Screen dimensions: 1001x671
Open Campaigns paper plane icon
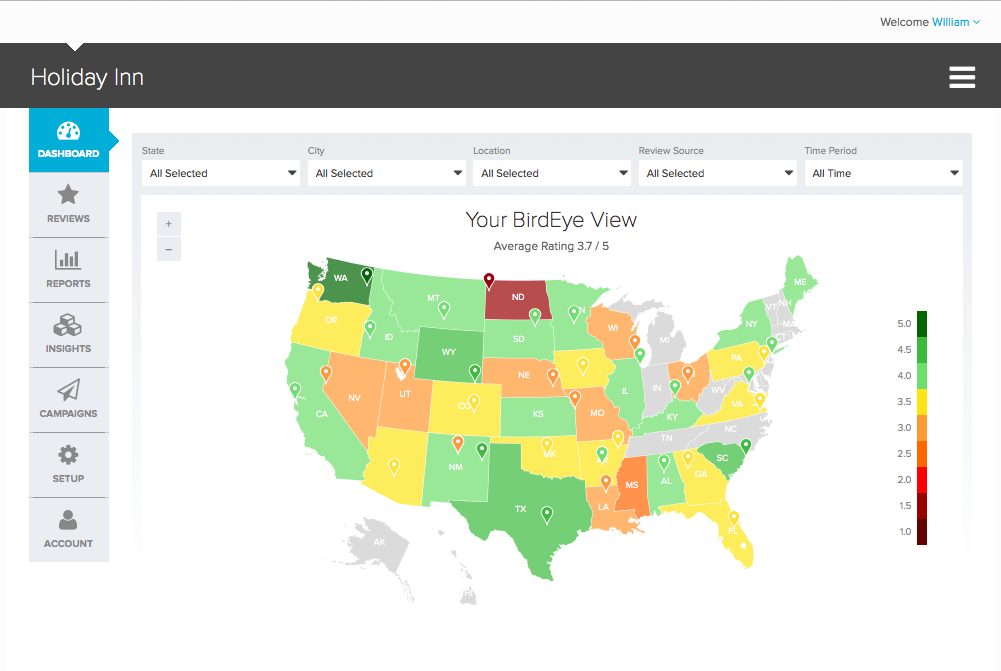[68, 389]
